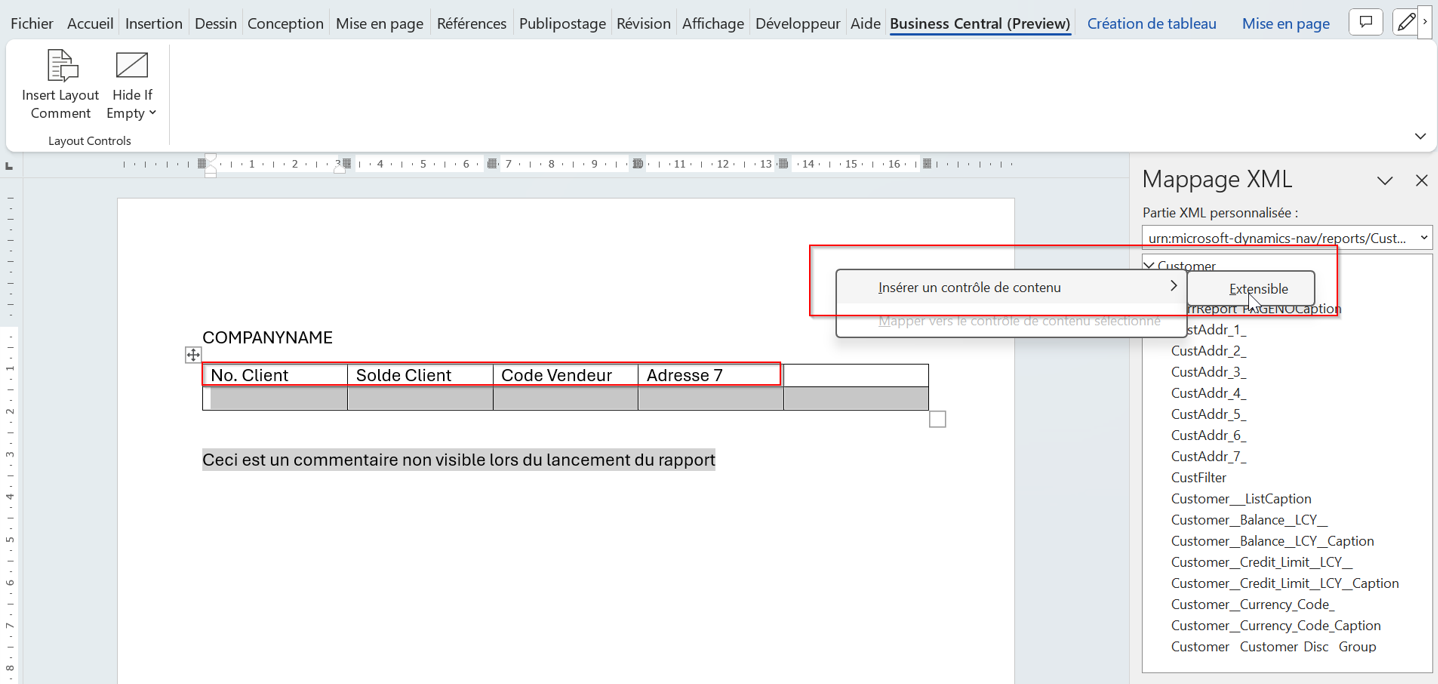Click the pencil editing mode icon
The image size is (1438, 684).
[1405, 22]
